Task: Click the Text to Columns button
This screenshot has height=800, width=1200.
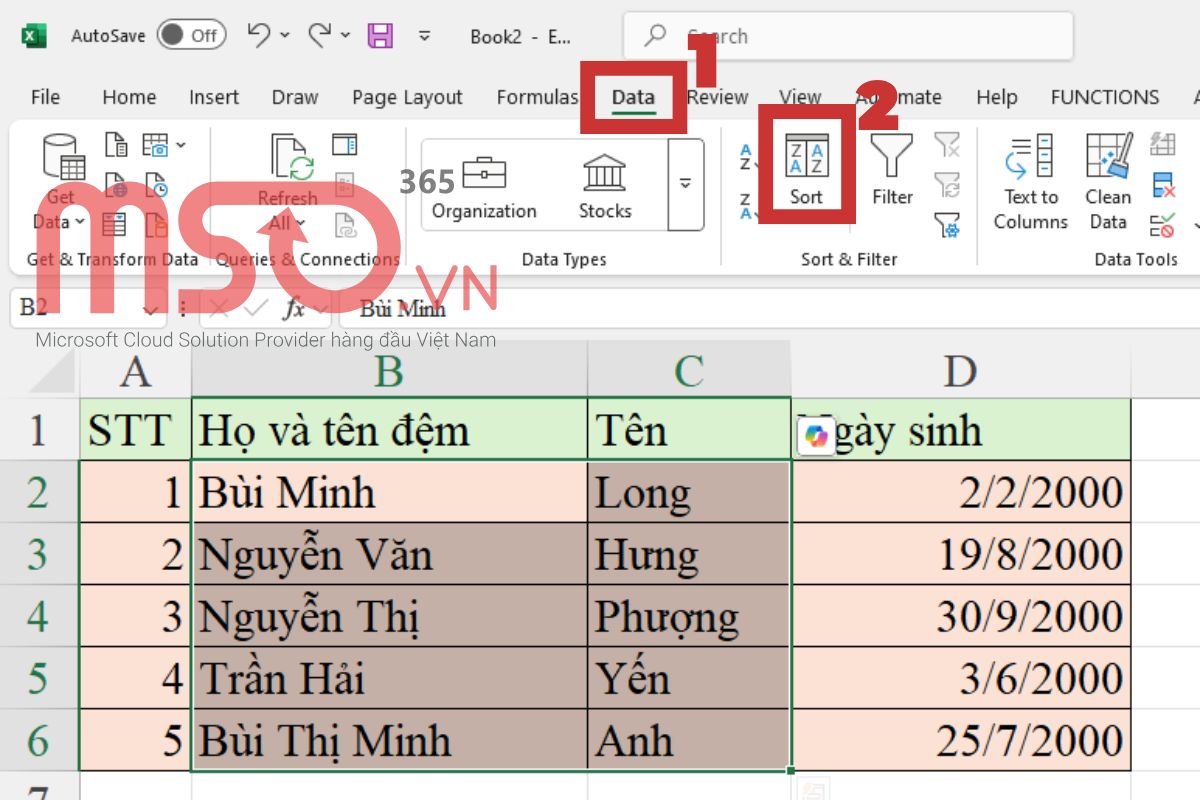Action: point(1031,182)
